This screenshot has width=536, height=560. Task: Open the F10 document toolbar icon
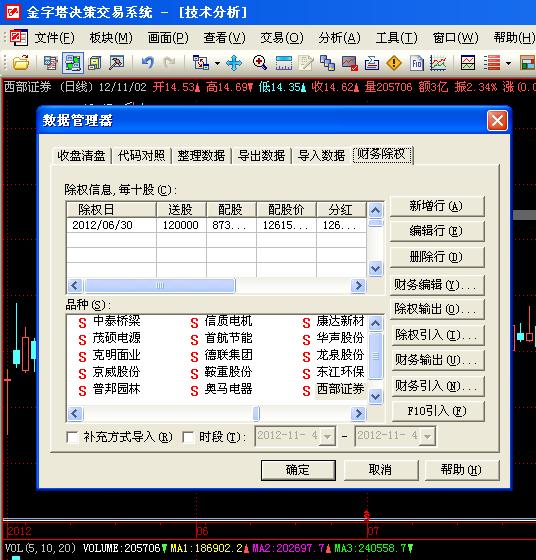pos(416,64)
